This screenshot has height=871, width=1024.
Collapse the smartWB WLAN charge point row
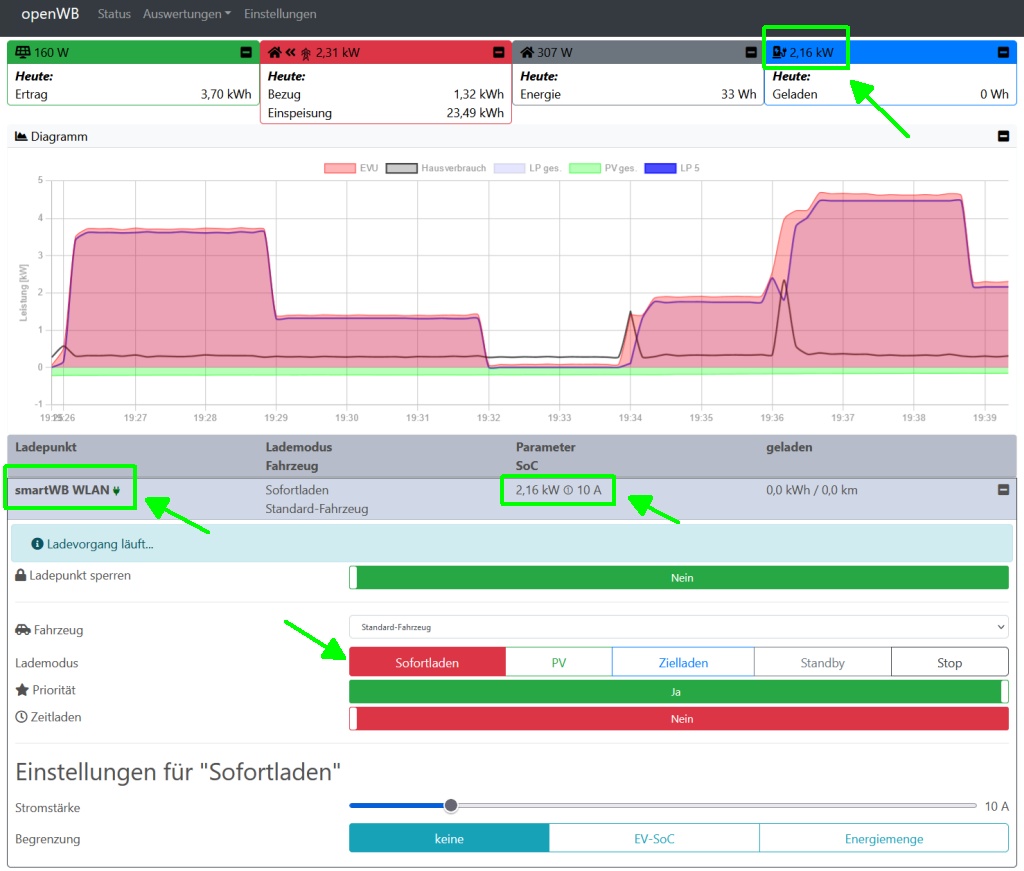click(1003, 490)
